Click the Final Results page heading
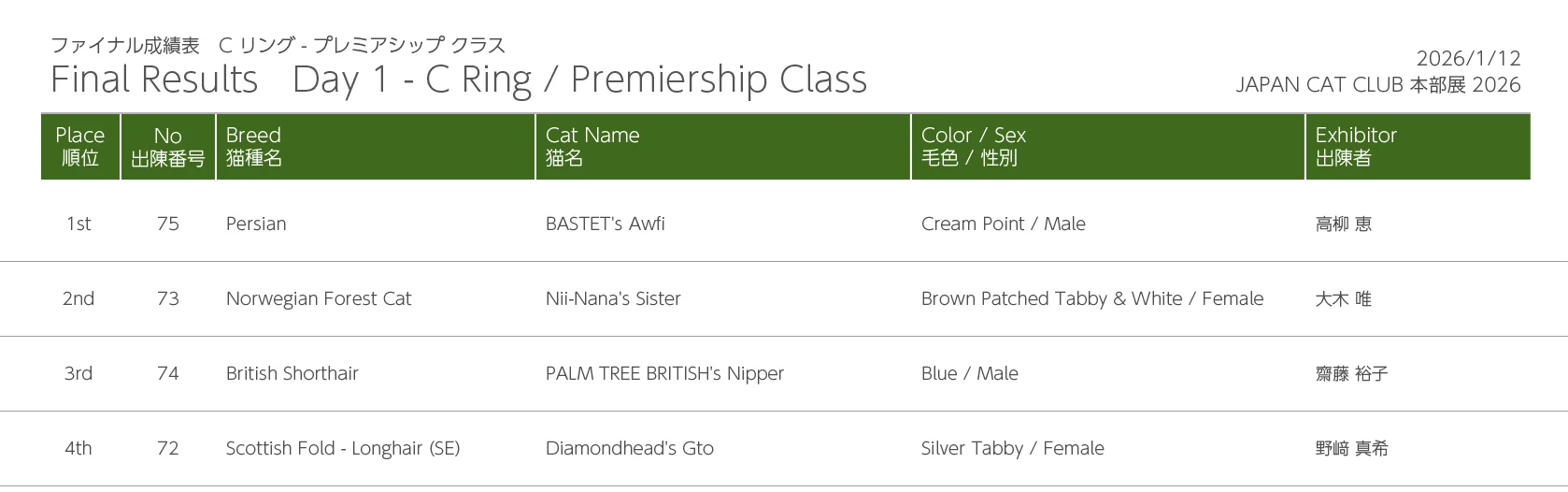The height and width of the screenshot is (492, 1568). click(458, 80)
